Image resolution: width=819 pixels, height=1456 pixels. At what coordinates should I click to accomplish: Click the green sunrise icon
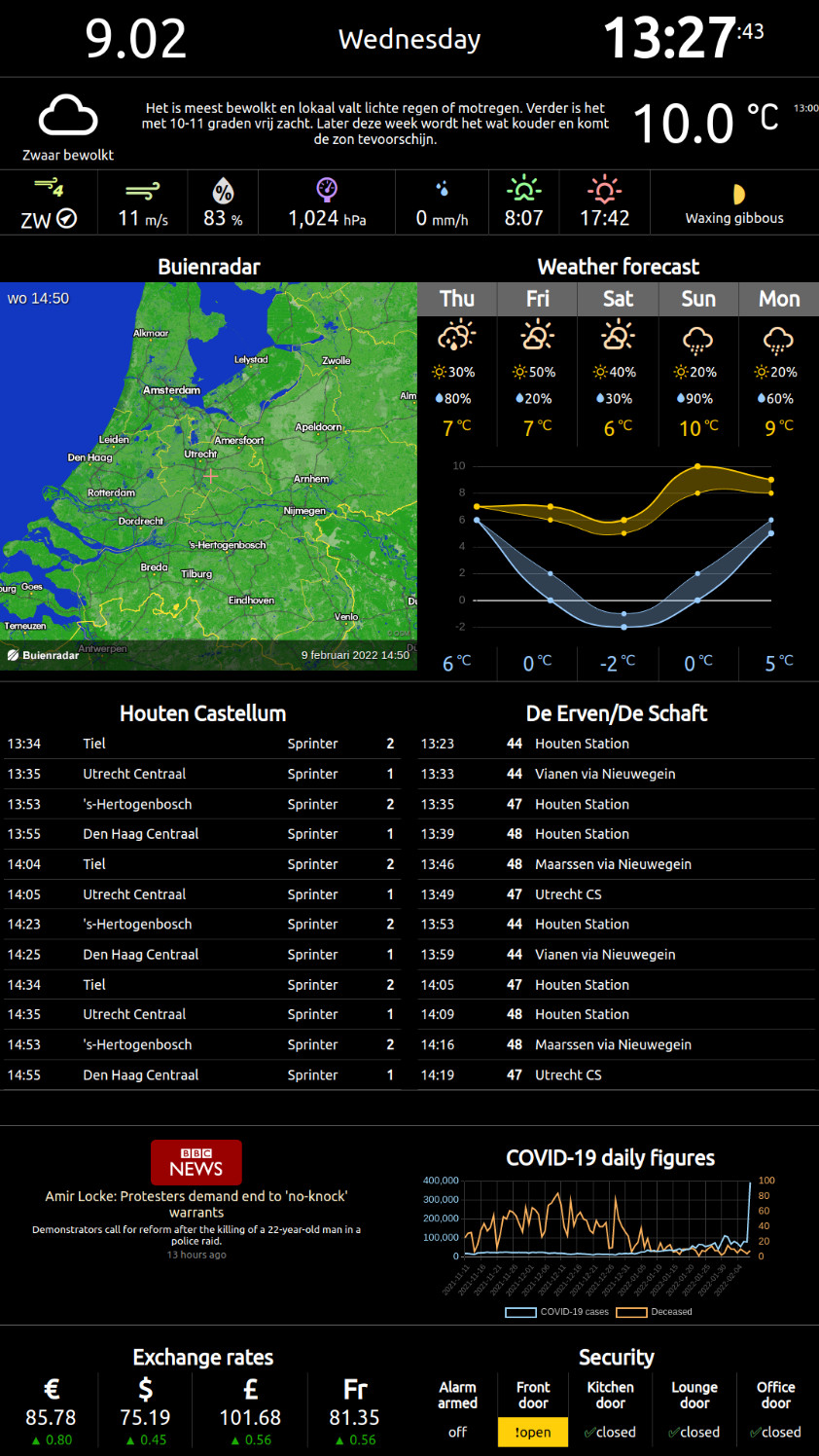tap(523, 189)
